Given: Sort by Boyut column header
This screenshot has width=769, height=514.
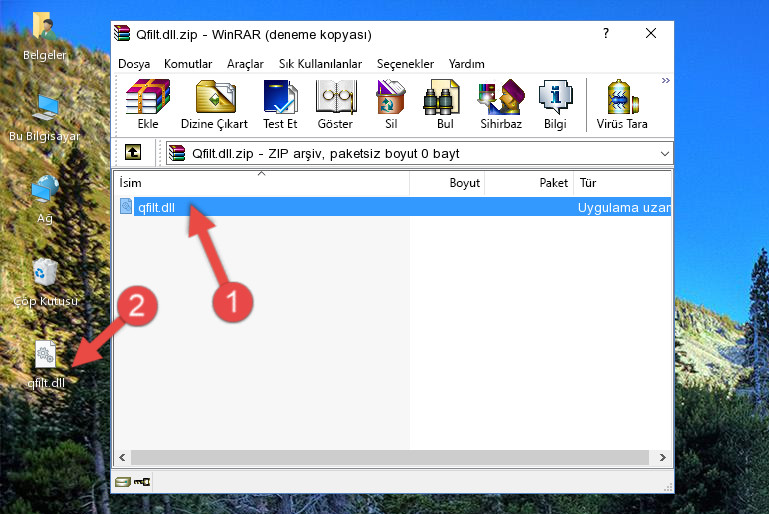Looking at the screenshot, I should pyautogui.click(x=447, y=183).
